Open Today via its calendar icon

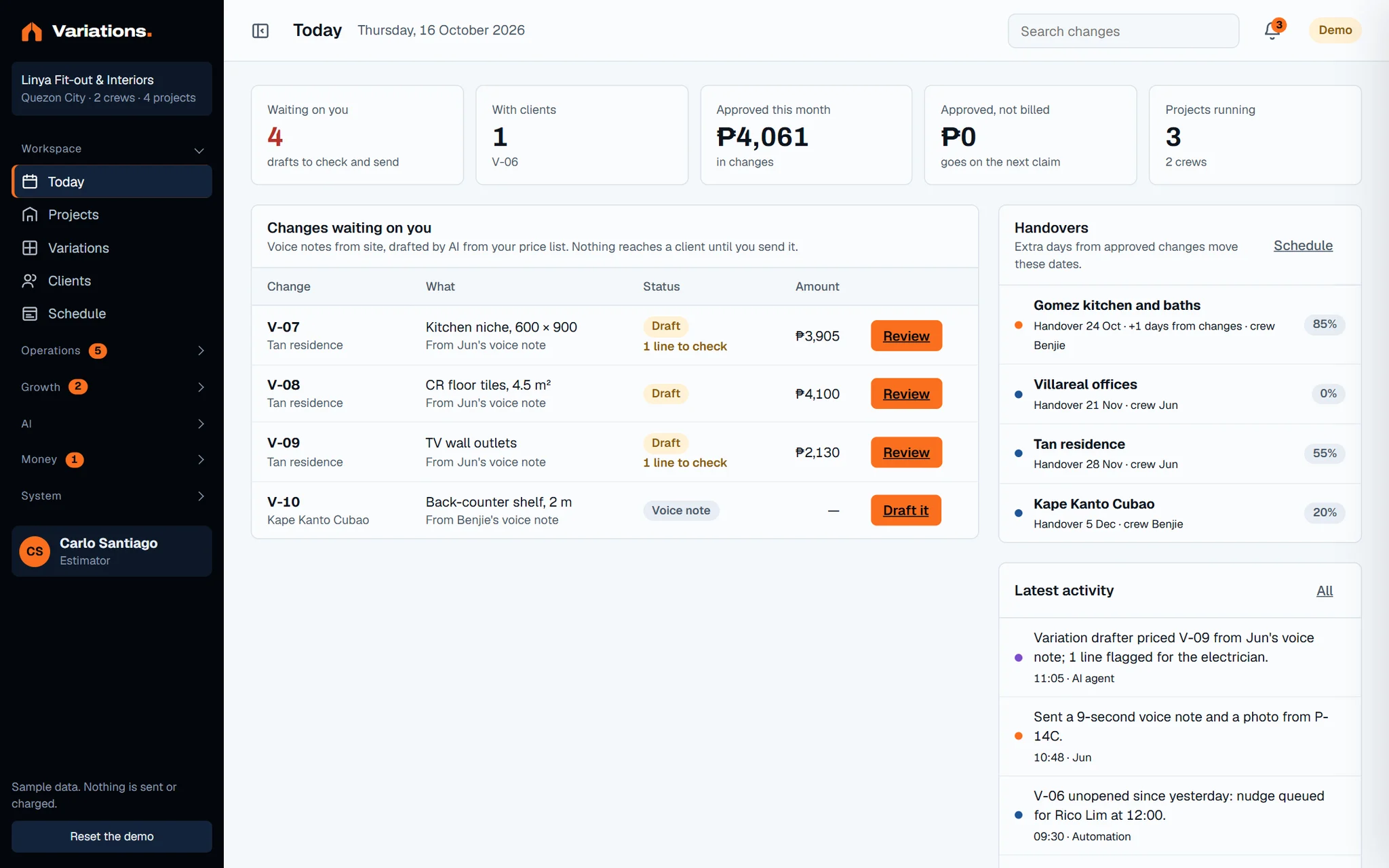point(30,181)
